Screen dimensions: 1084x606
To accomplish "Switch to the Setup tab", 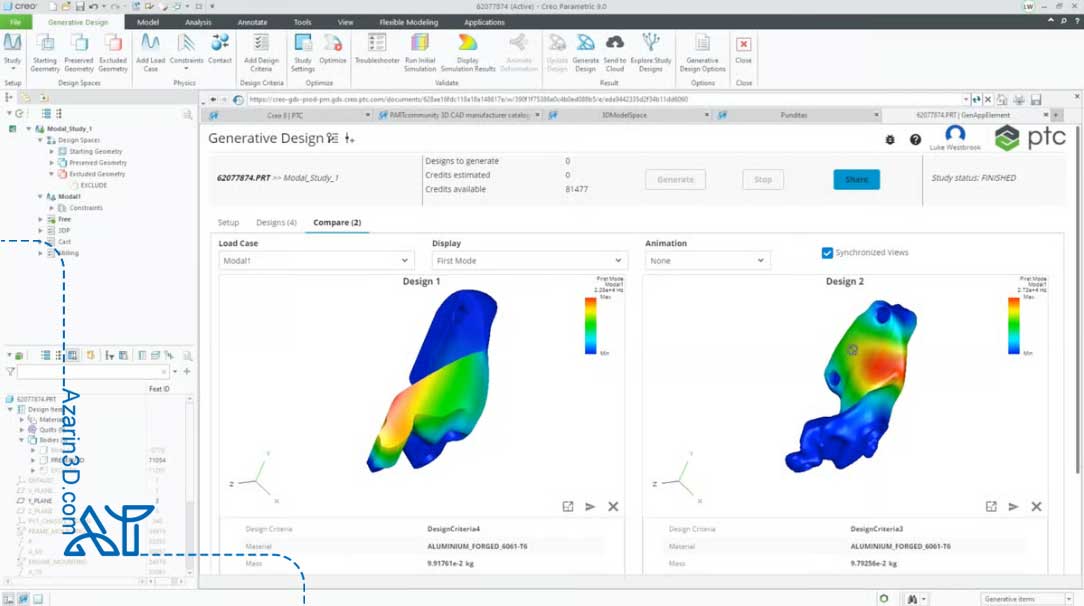I will click(x=228, y=222).
